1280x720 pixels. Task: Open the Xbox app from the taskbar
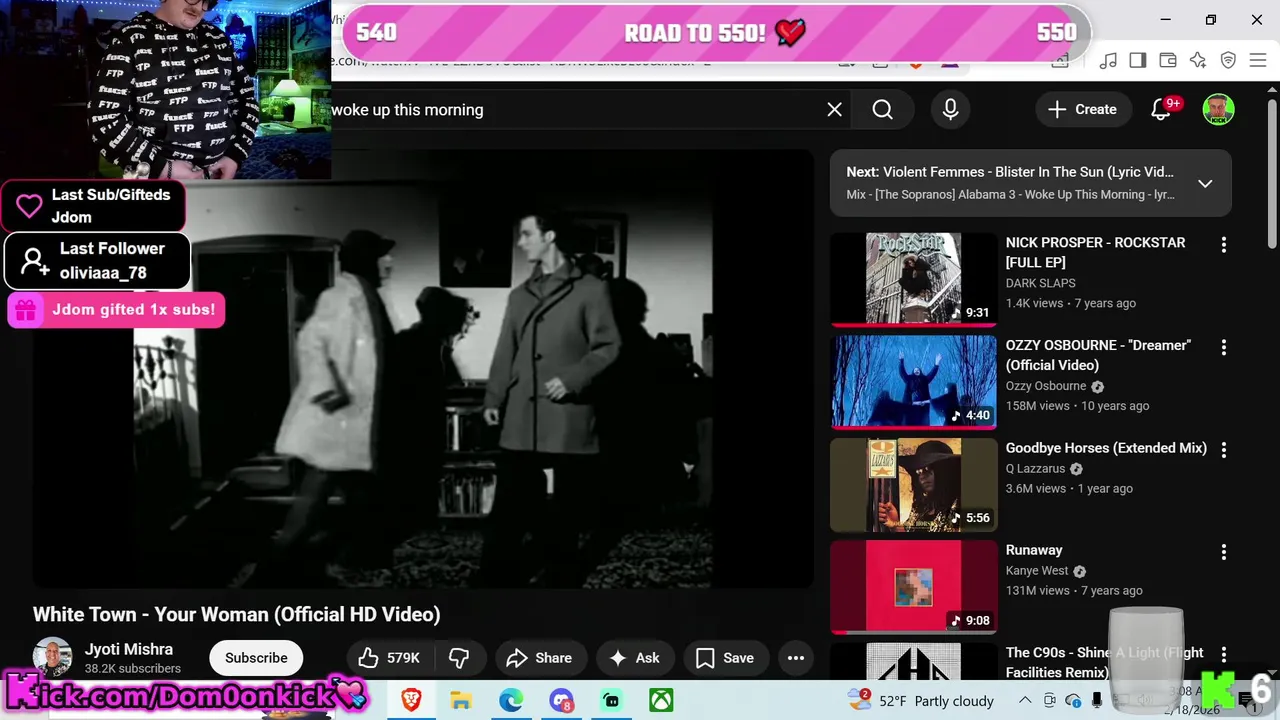pos(661,700)
